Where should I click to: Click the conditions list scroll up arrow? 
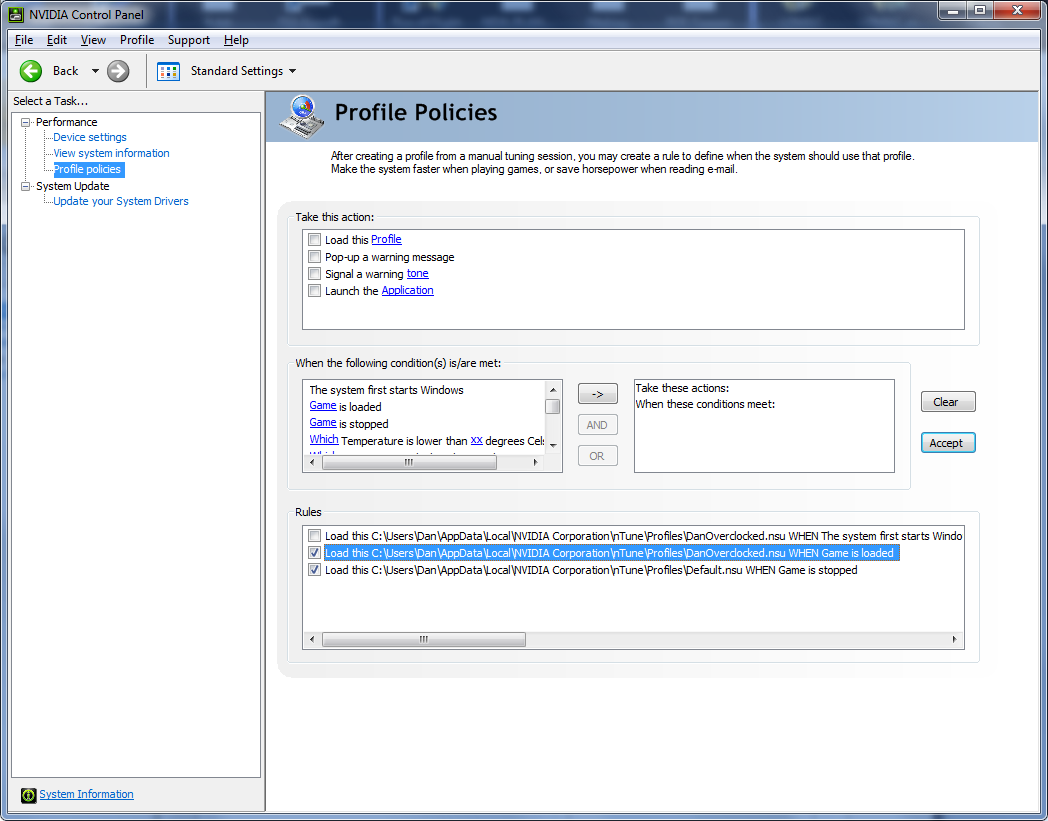tap(553, 390)
